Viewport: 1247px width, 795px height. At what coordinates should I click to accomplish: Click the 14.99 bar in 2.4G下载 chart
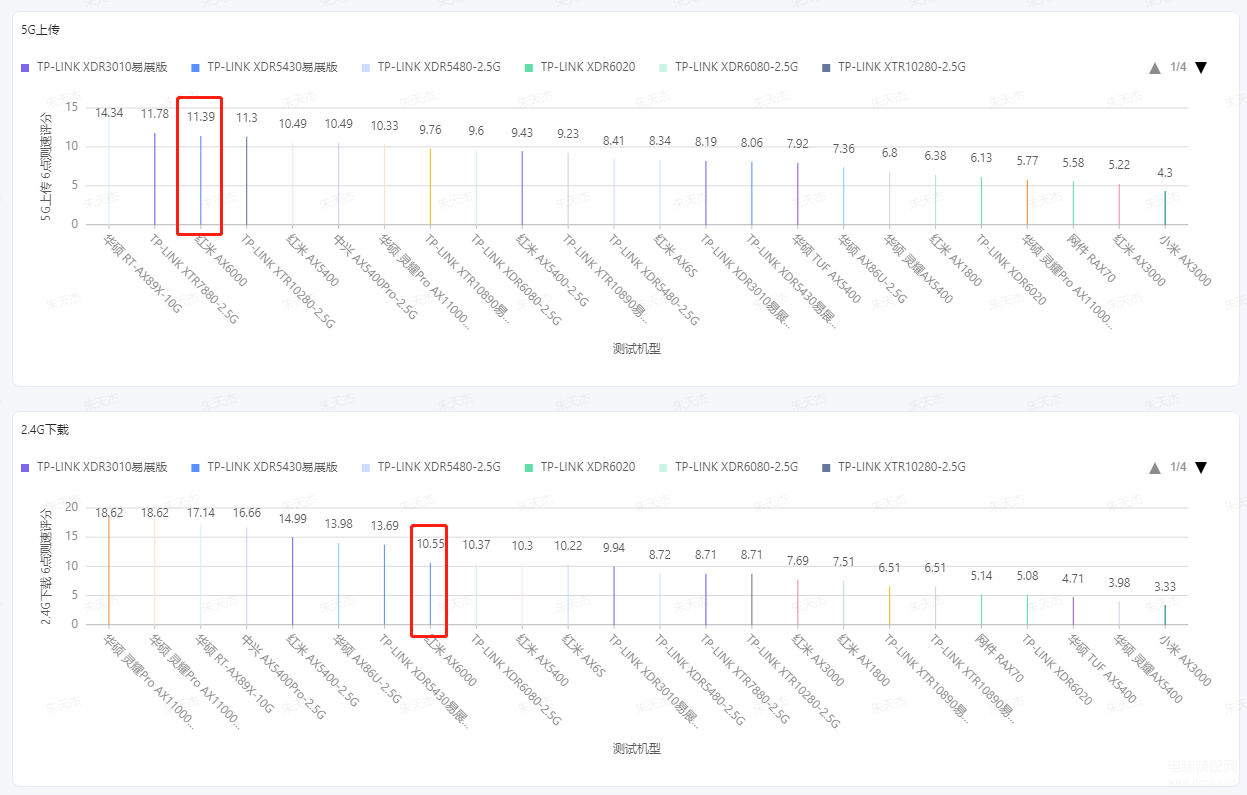293,580
